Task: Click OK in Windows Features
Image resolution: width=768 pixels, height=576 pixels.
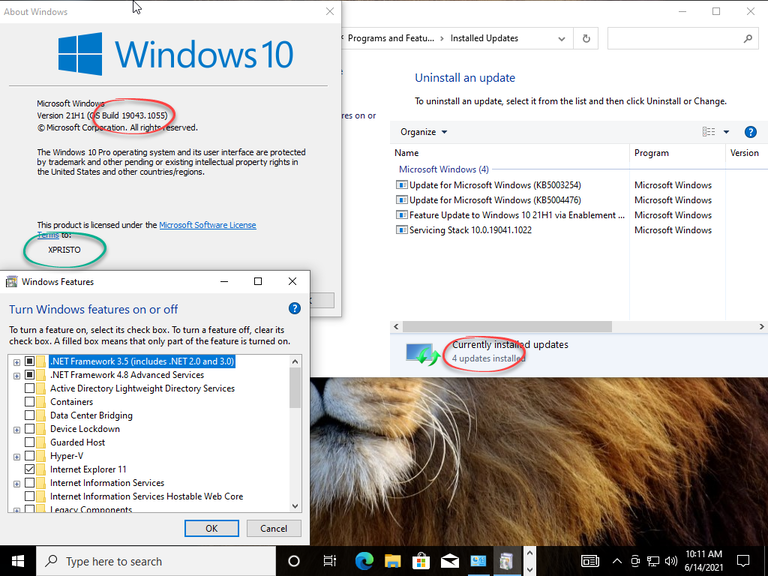Action: click(x=212, y=528)
